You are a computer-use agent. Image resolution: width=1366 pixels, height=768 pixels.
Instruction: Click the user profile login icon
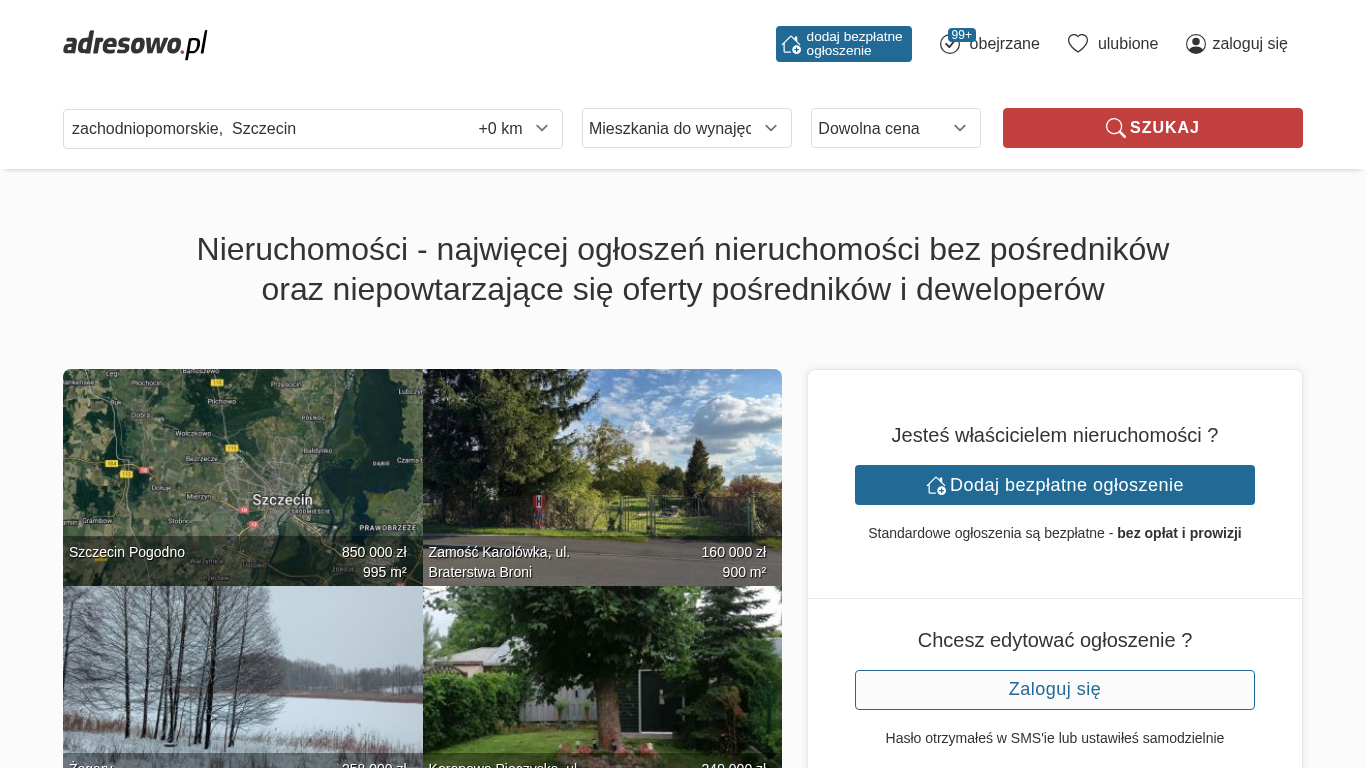point(1195,44)
